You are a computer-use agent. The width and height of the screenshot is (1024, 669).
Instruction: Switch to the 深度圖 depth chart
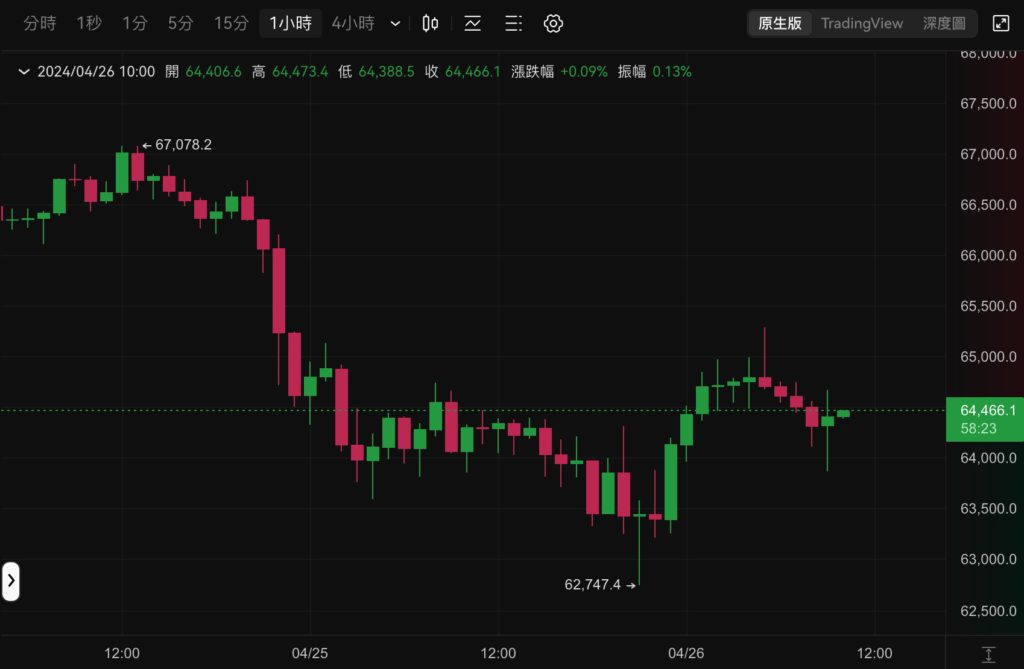pos(943,23)
